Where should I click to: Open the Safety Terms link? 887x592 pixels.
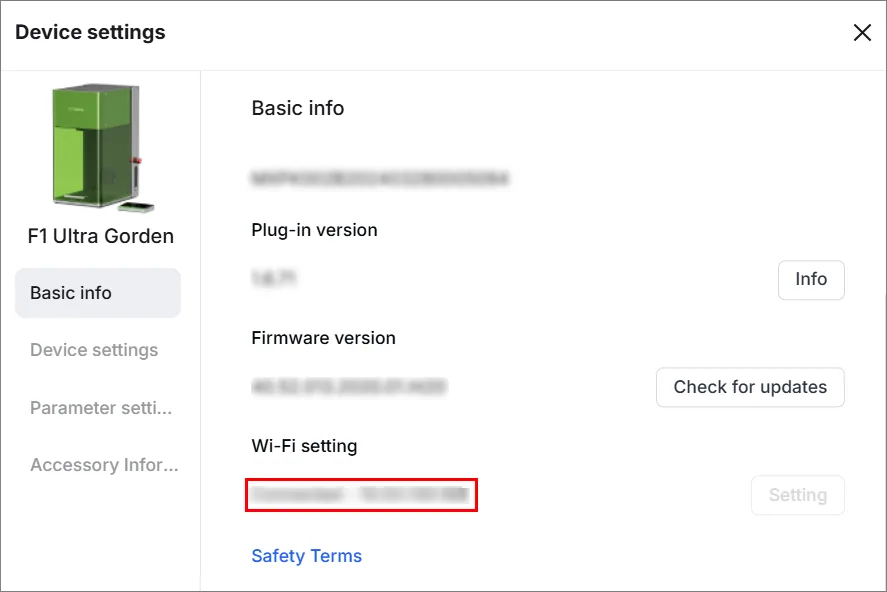(306, 556)
